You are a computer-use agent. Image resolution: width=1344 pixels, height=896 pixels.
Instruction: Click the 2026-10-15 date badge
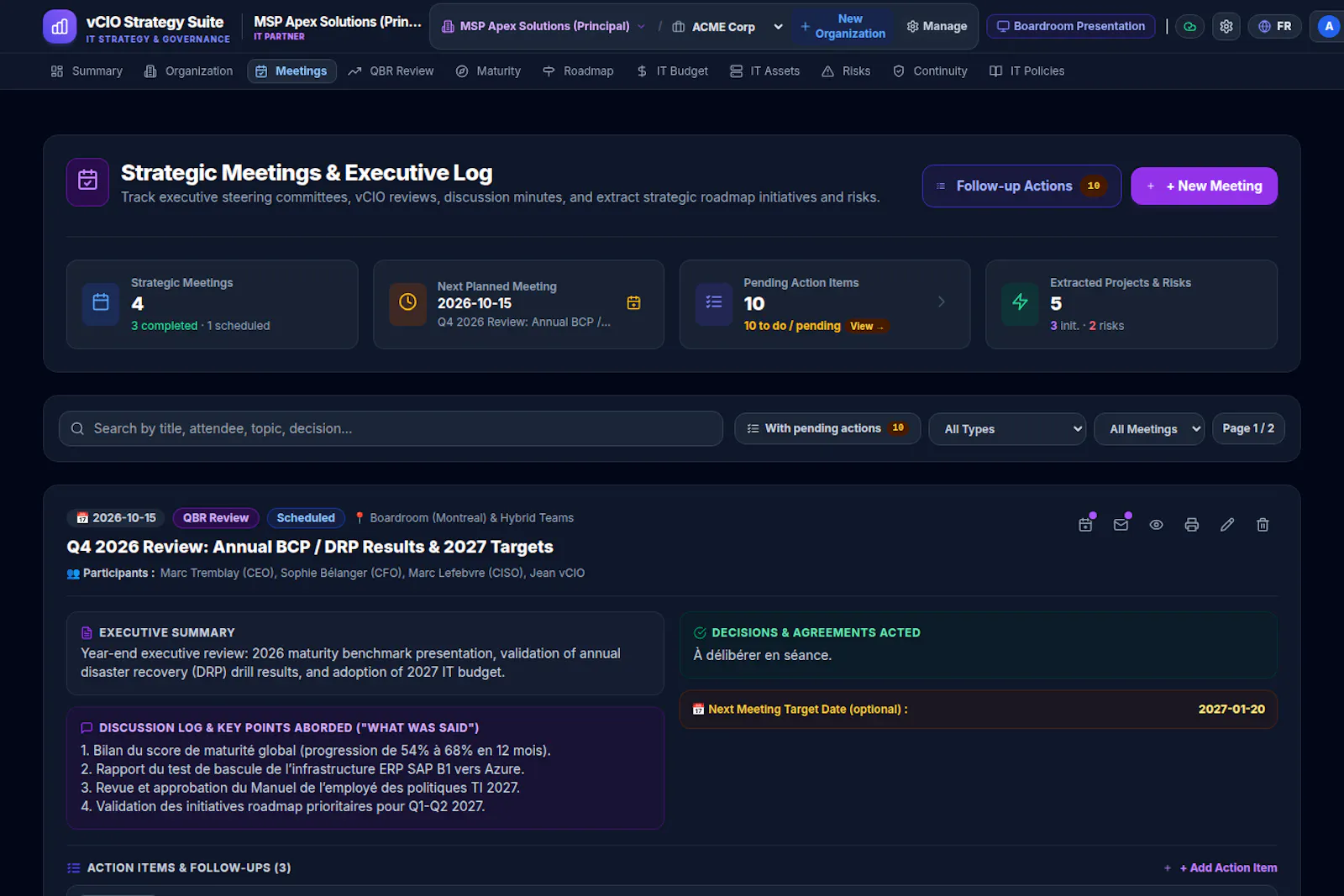[x=116, y=518]
